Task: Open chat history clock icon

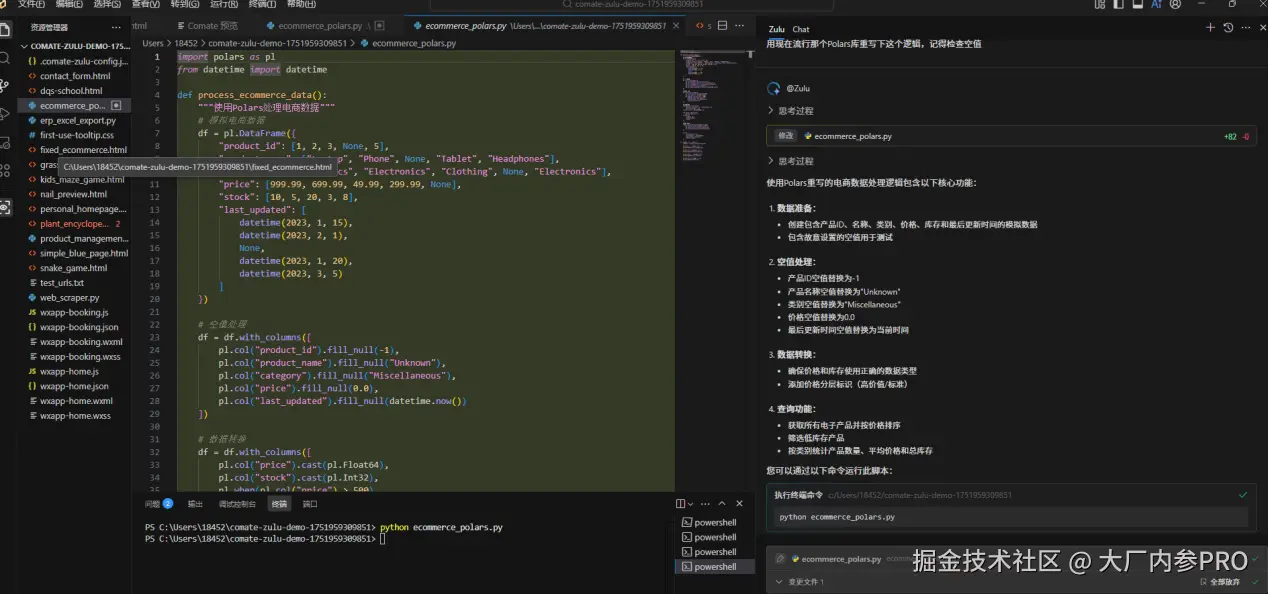Action: coord(1228,28)
